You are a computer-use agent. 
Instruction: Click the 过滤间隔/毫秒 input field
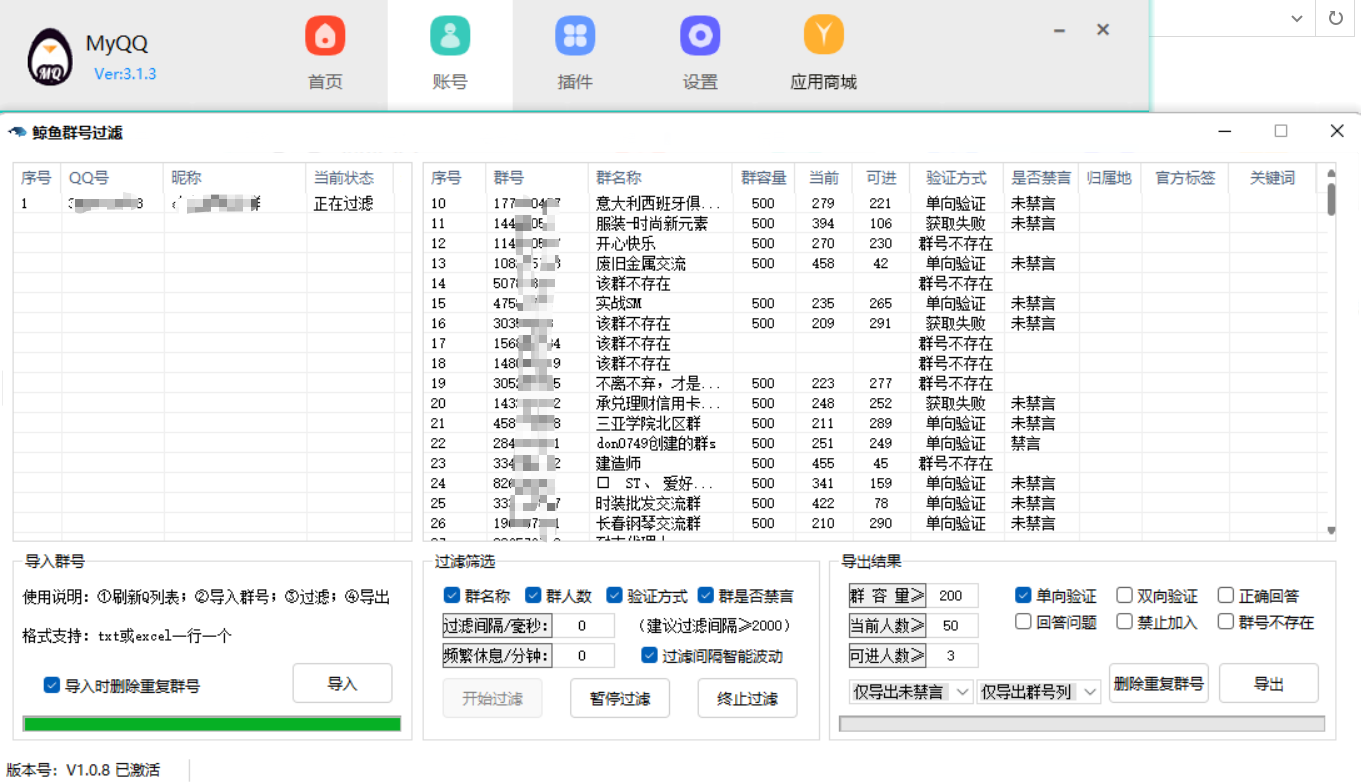[x=582, y=626]
